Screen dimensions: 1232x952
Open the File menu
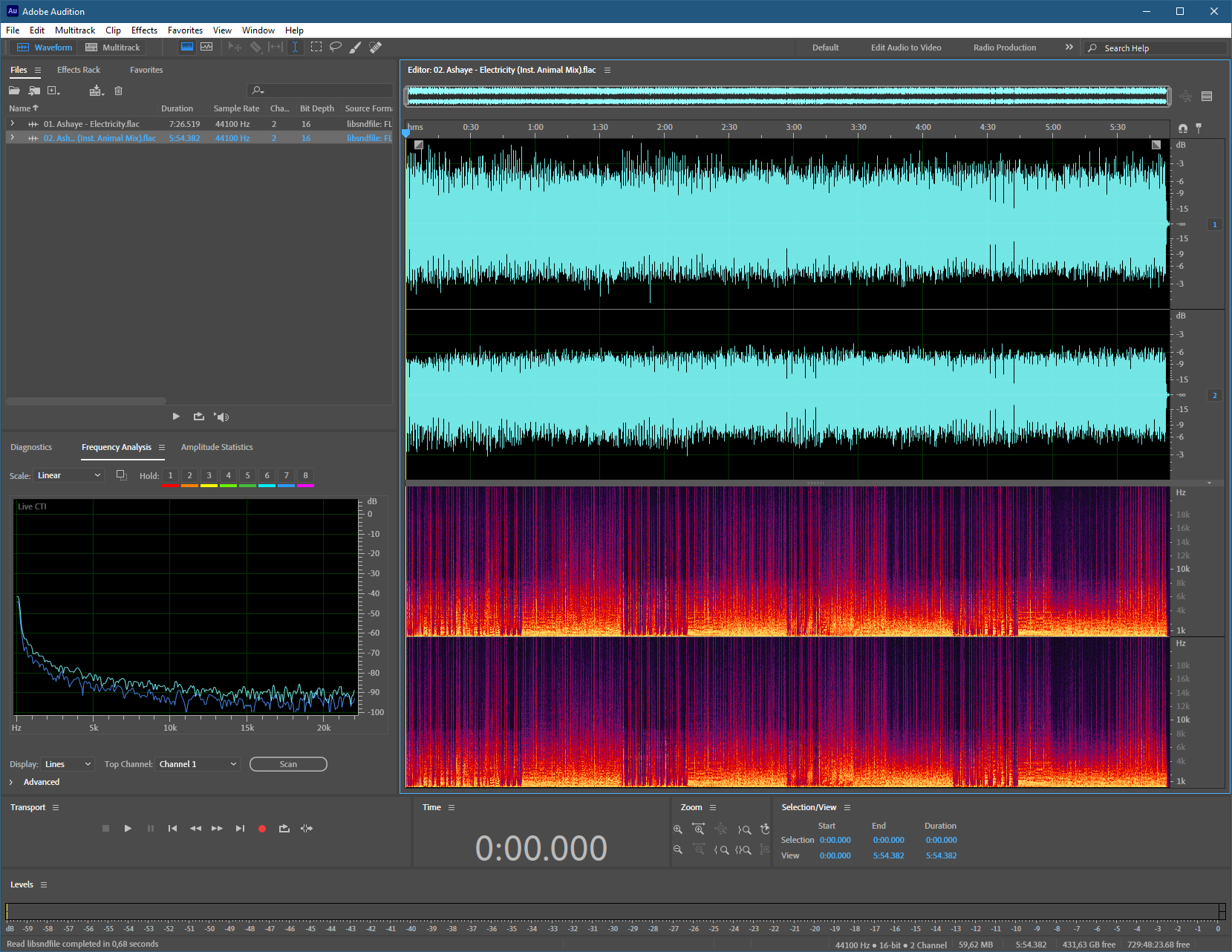[13, 30]
